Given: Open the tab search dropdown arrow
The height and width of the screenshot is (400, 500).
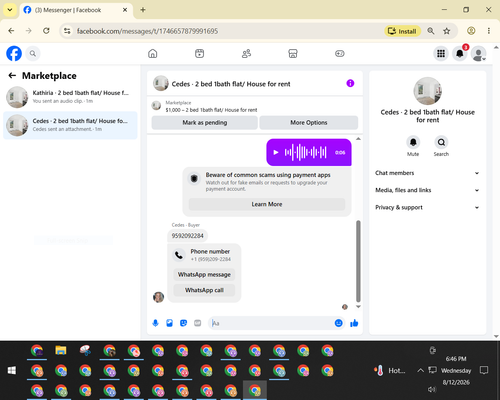Looking at the screenshot, I should [10, 10].
